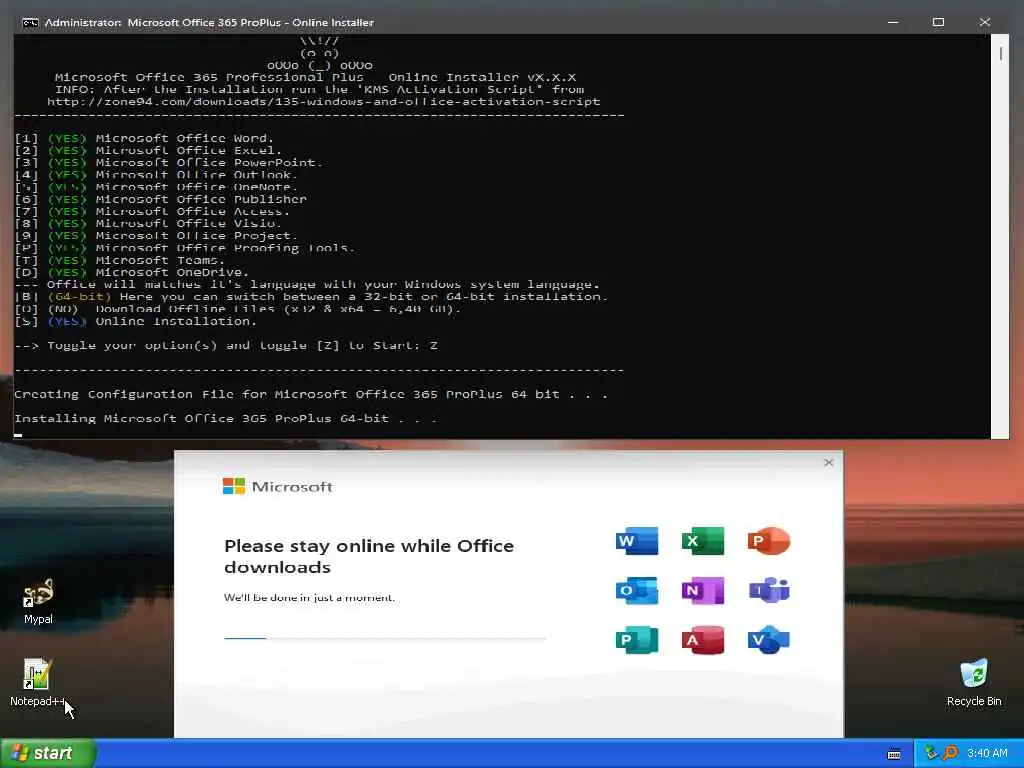Viewport: 1024px width, 768px height.
Task: Select the Mypal desktop shortcut
Action: [x=38, y=601]
